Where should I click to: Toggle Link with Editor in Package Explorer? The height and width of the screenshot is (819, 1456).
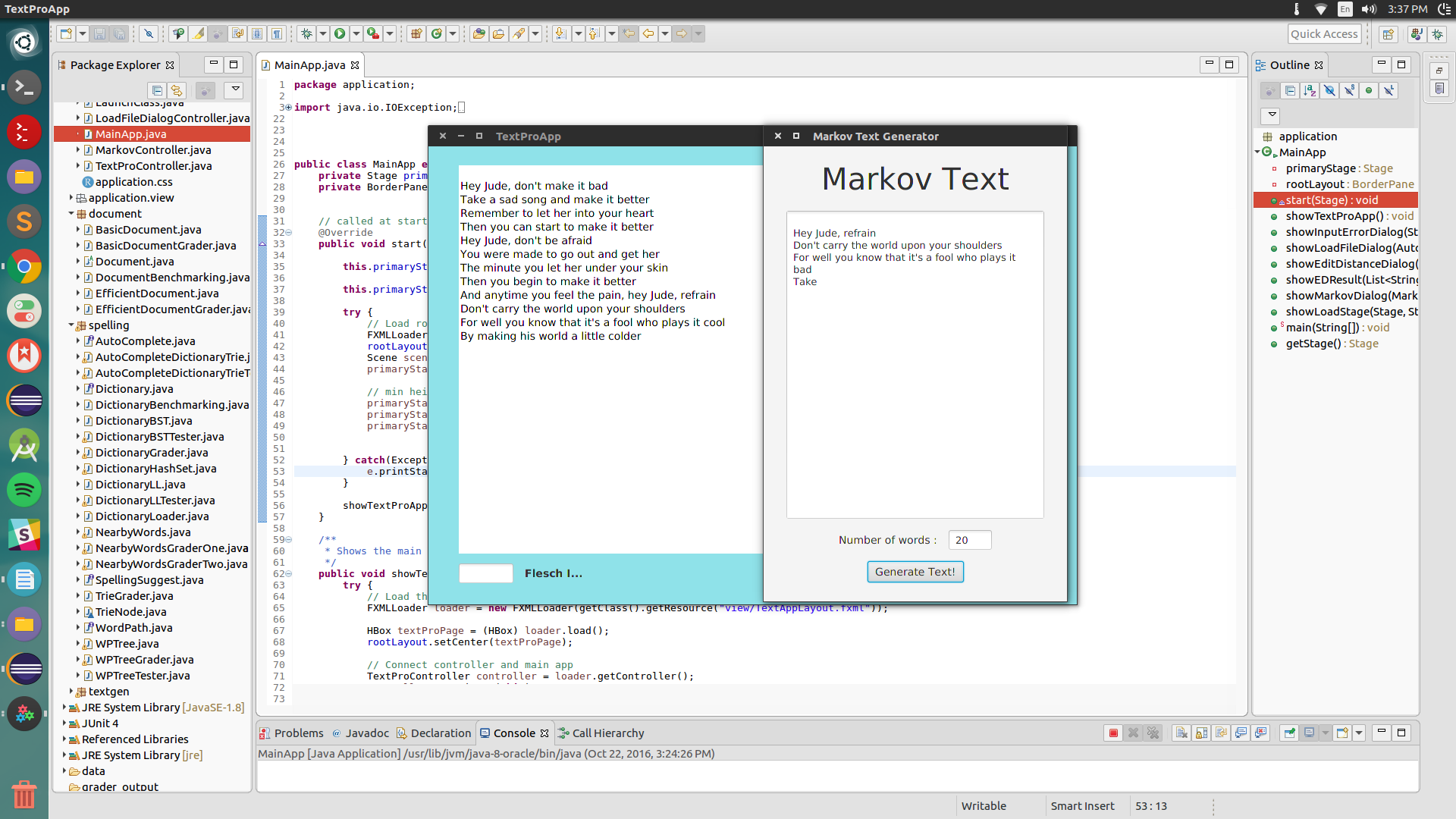tap(177, 90)
